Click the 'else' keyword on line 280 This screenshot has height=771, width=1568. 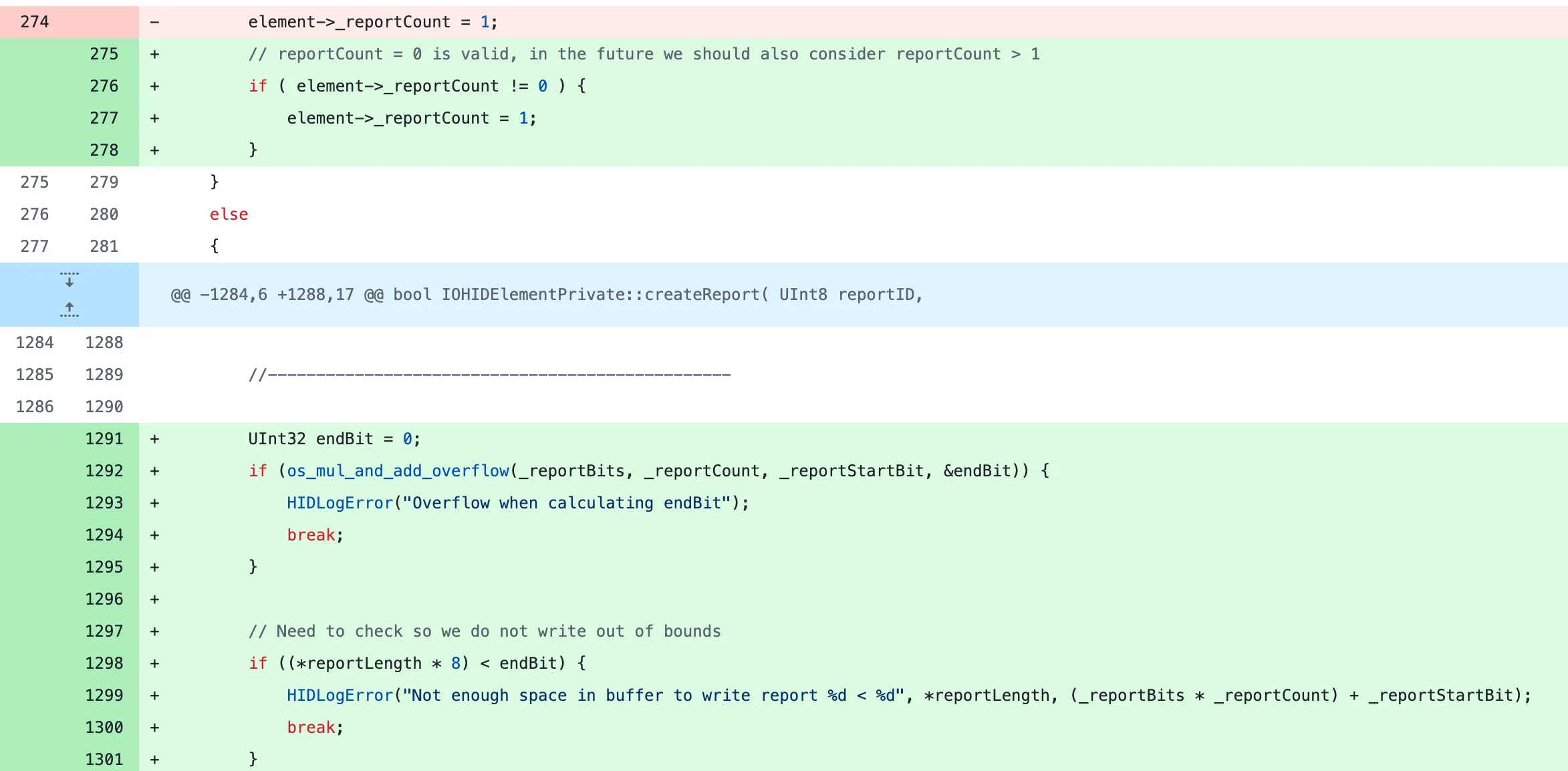[229, 214]
